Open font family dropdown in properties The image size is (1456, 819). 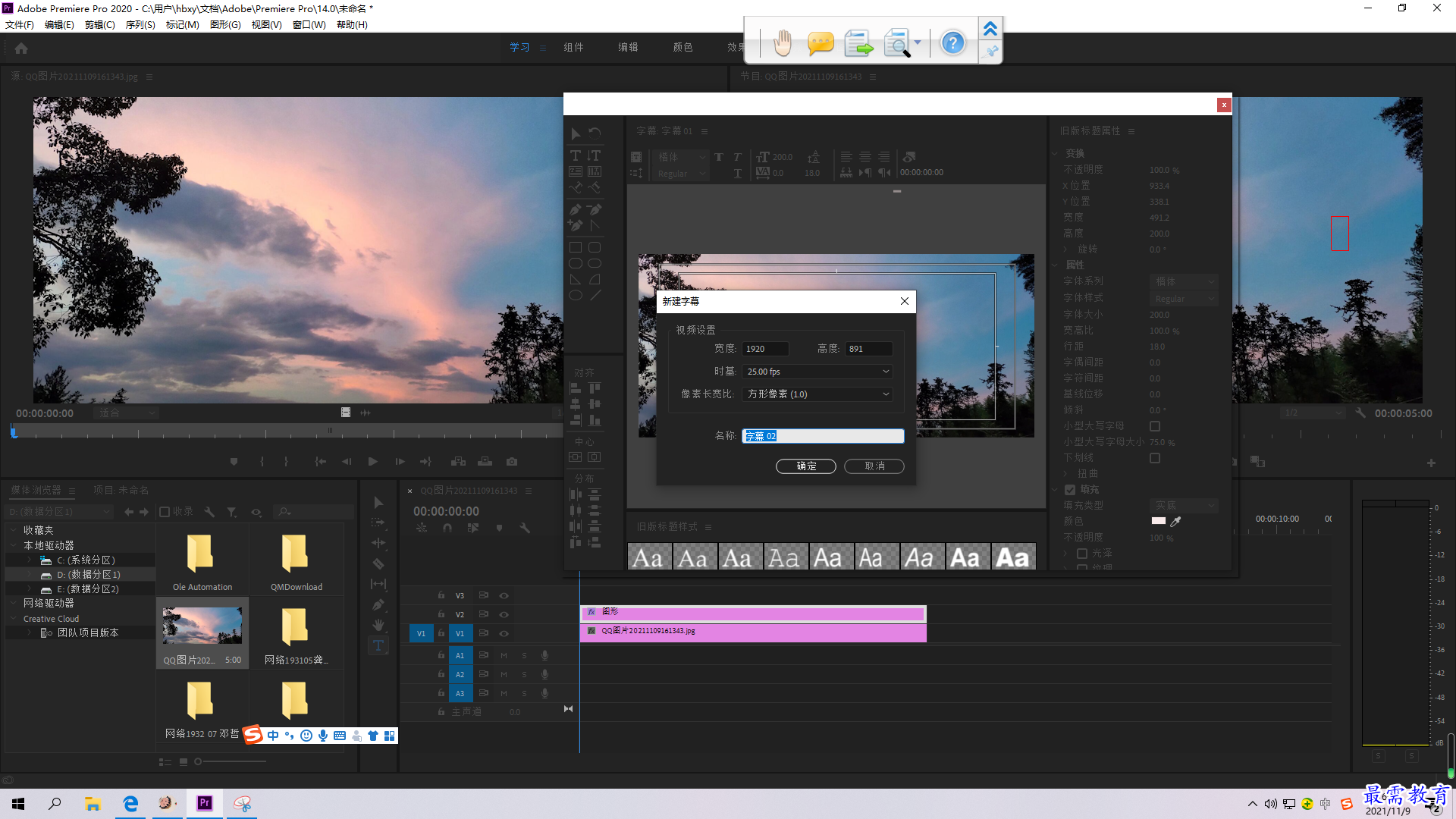coord(1184,281)
